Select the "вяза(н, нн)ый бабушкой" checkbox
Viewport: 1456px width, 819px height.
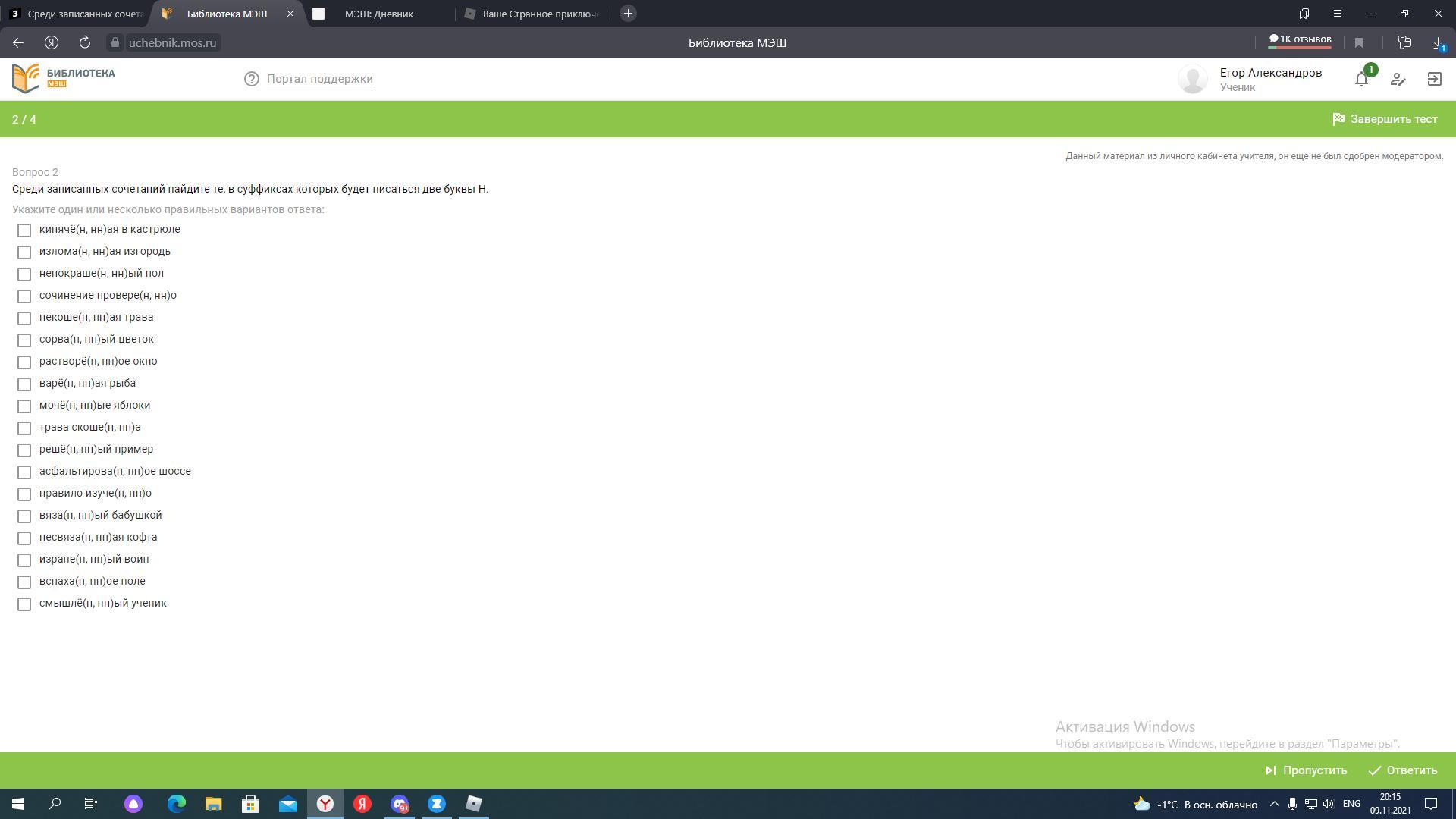tap(24, 516)
